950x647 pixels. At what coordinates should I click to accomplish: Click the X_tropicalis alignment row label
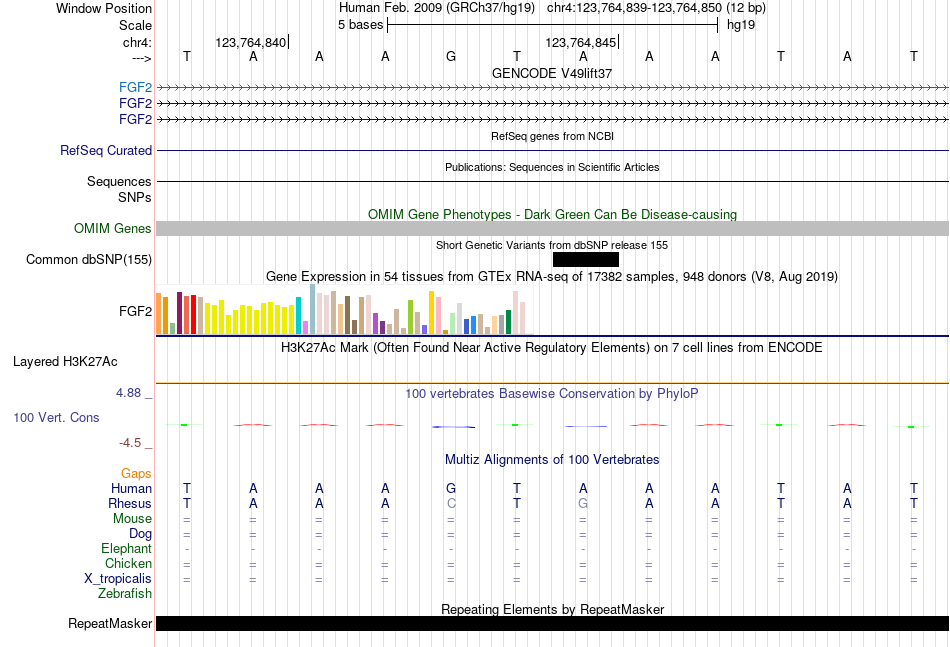(118, 579)
